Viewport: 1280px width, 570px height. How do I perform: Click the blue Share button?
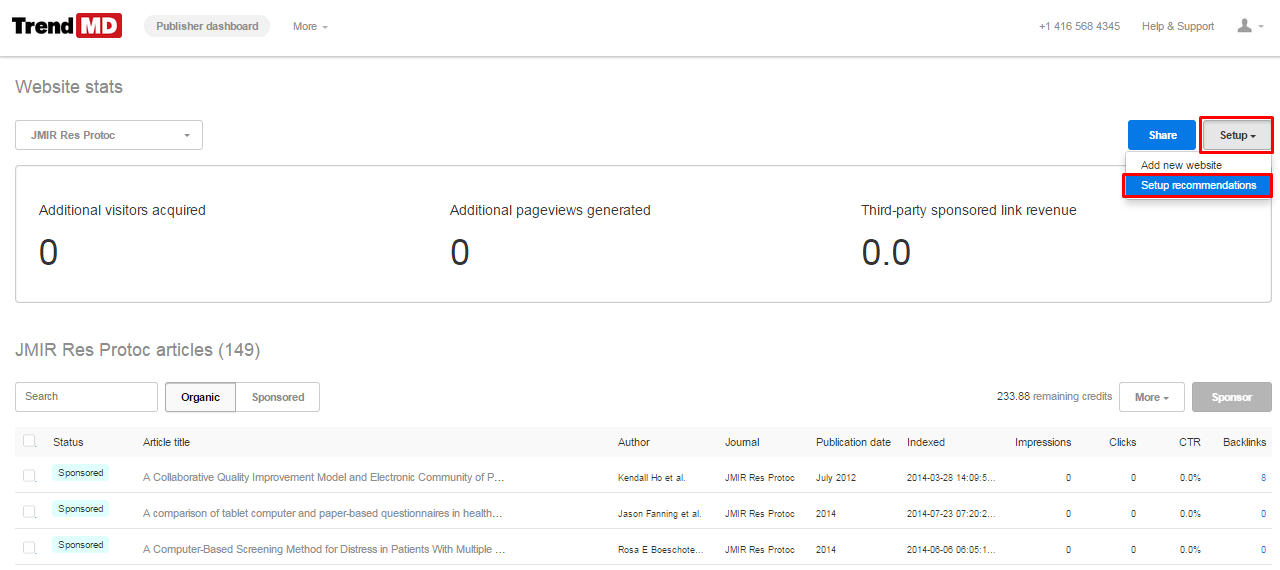pos(1162,135)
